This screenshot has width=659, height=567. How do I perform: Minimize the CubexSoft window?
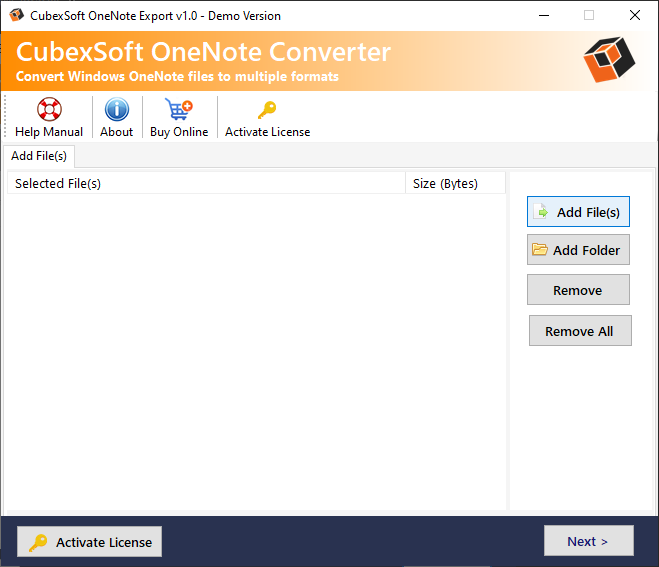click(x=544, y=16)
